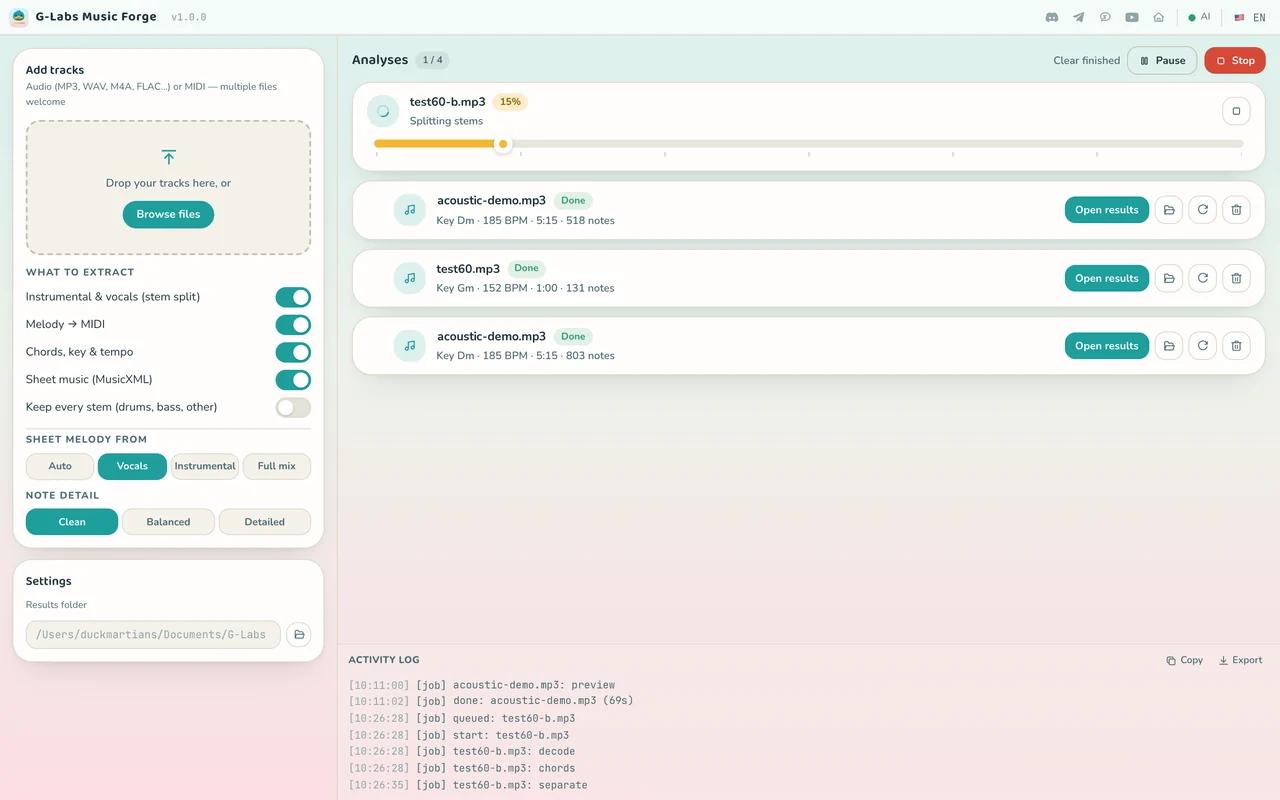The width and height of the screenshot is (1280, 800).
Task: Re-run analysis for test60.mp3
Action: tap(1203, 278)
